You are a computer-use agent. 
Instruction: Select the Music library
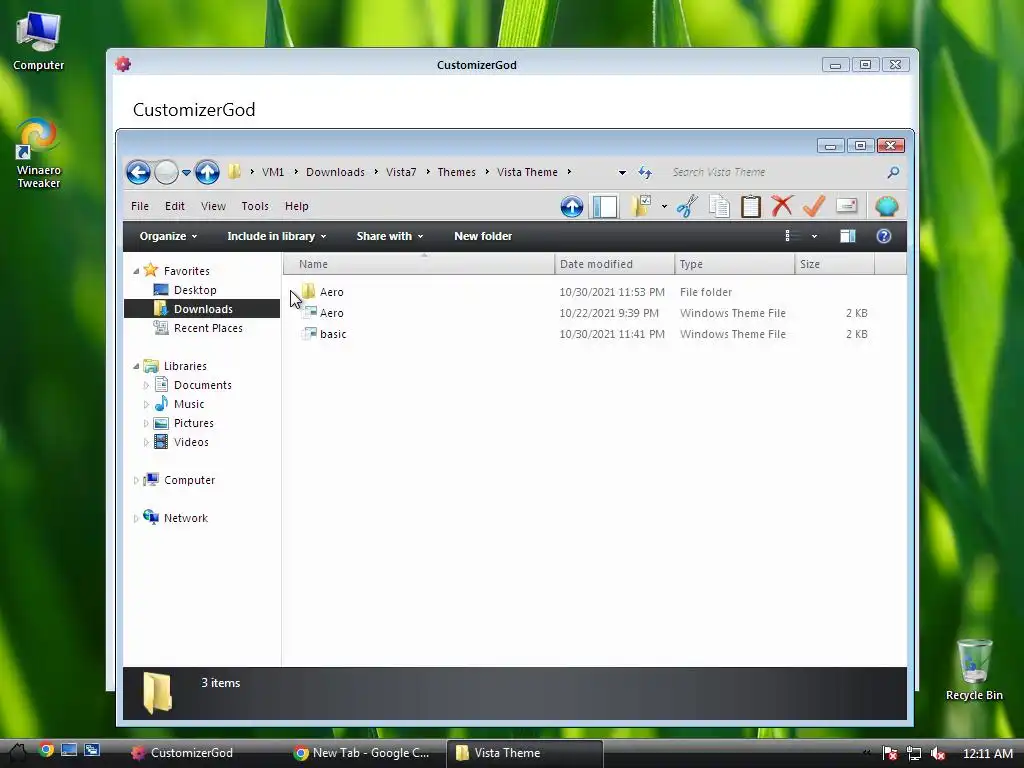tap(189, 404)
